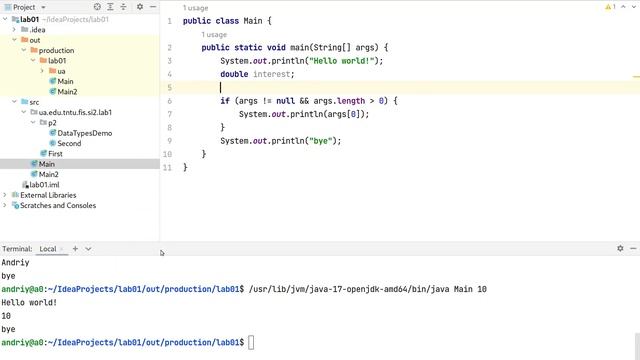This screenshot has height=360, width=640.
Task: Click the out folder icon
Action: (24, 40)
